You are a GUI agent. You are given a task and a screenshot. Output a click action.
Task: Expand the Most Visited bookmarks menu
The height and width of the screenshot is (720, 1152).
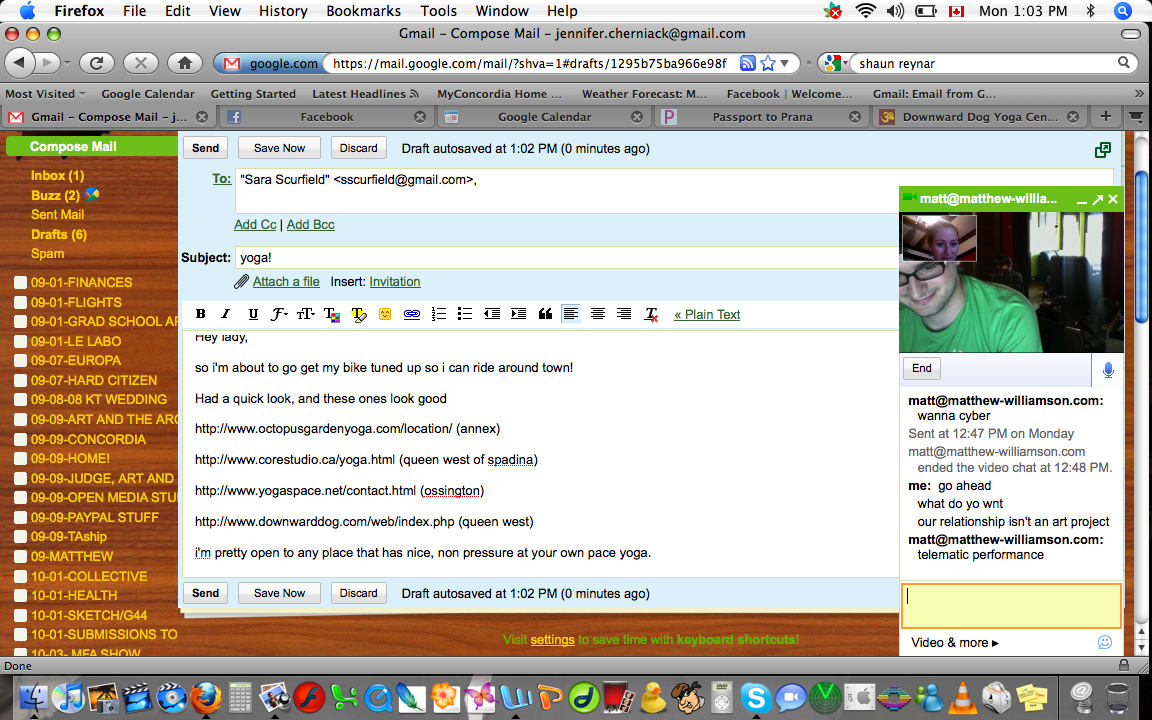46,94
